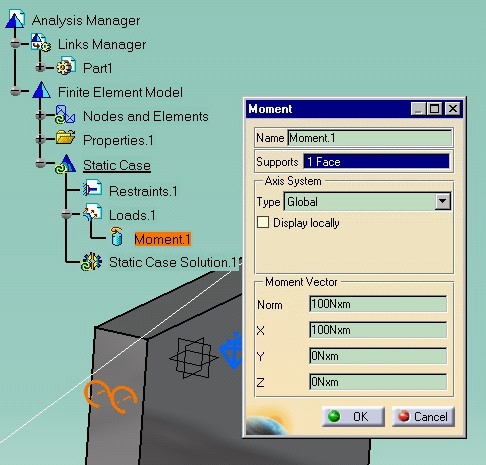486x465 pixels.
Task: Expand the Part1 tree node
Action: point(40,68)
